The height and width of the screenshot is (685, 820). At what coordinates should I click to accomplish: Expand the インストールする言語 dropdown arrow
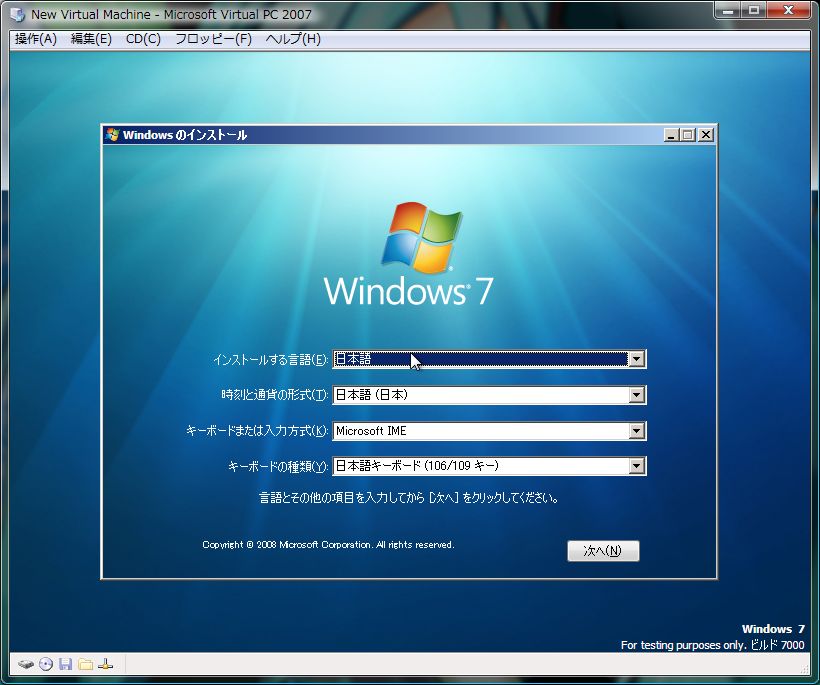tap(636, 359)
